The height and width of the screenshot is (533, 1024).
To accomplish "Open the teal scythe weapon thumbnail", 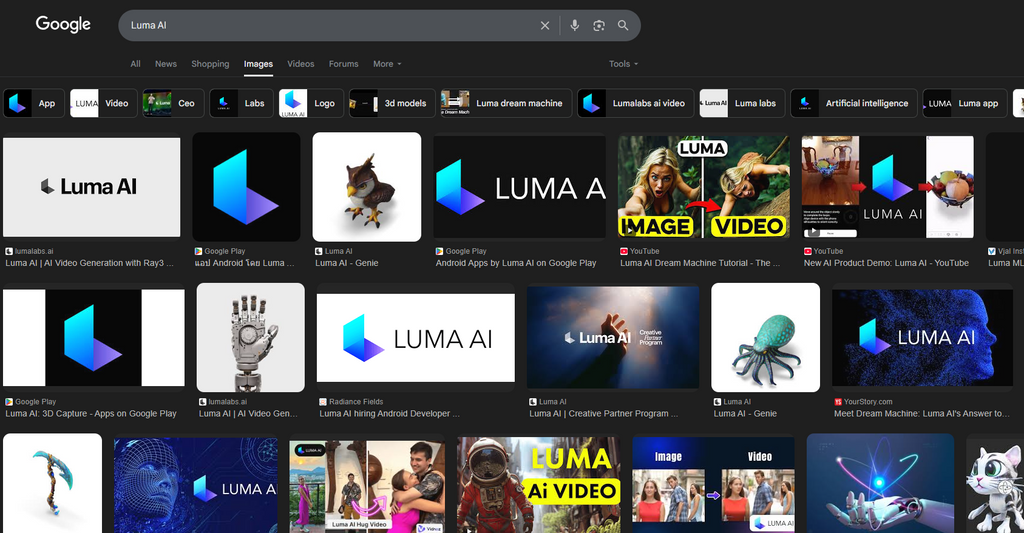I will coord(52,483).
